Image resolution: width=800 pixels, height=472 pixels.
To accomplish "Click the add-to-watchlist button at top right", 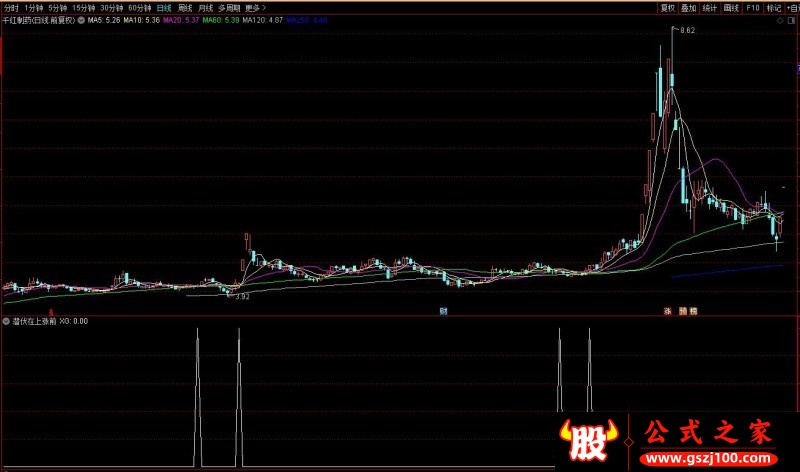I will coord(792,8).
